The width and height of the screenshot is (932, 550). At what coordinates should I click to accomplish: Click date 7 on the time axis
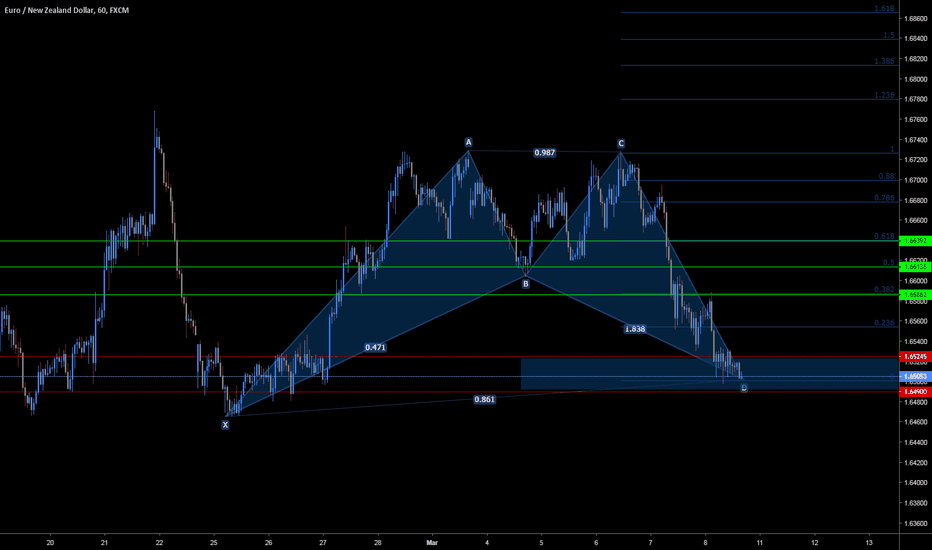click(x=651, y=542)
